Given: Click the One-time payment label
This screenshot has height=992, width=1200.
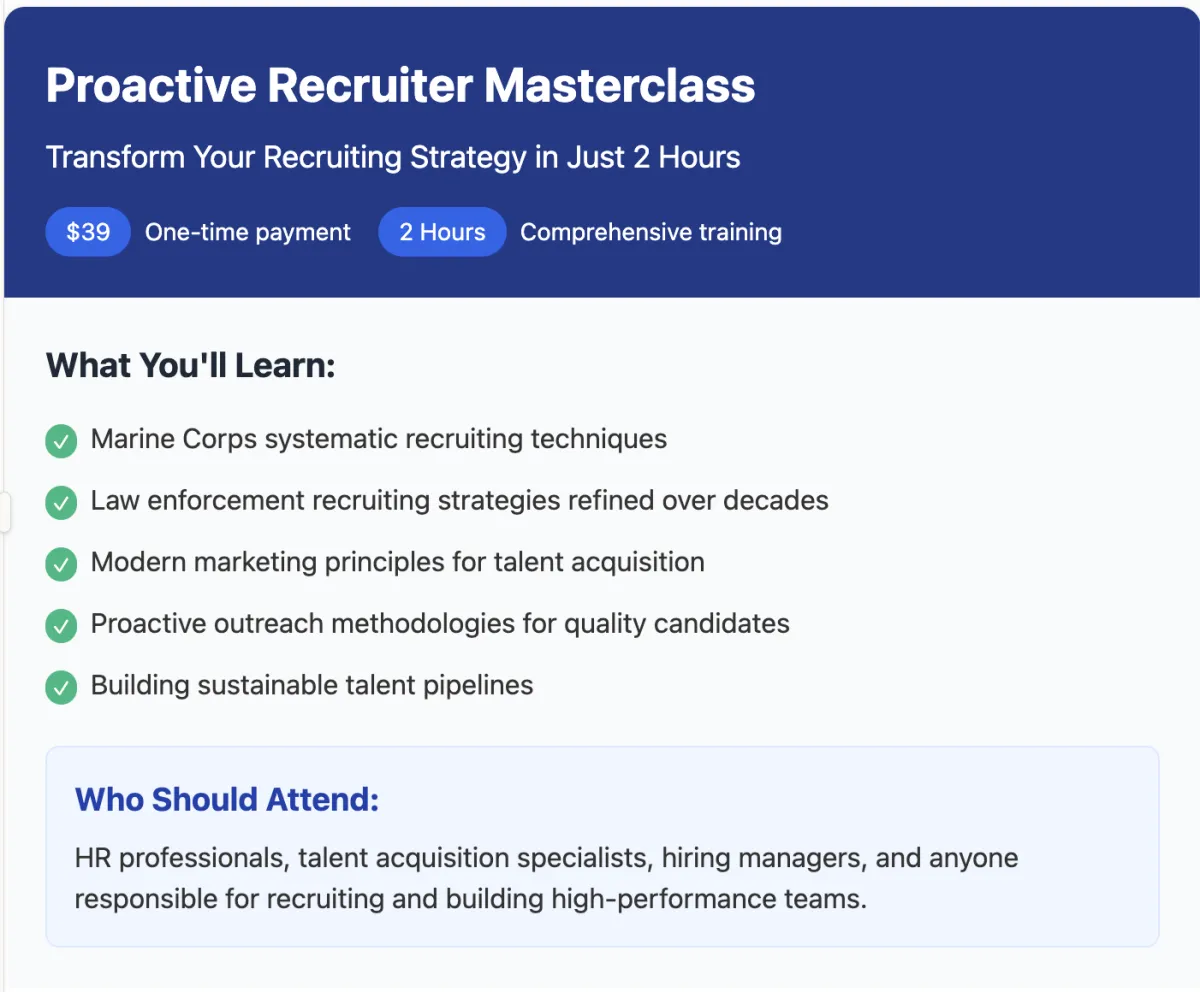Looking at the screenshot, I should click(248, 232).
